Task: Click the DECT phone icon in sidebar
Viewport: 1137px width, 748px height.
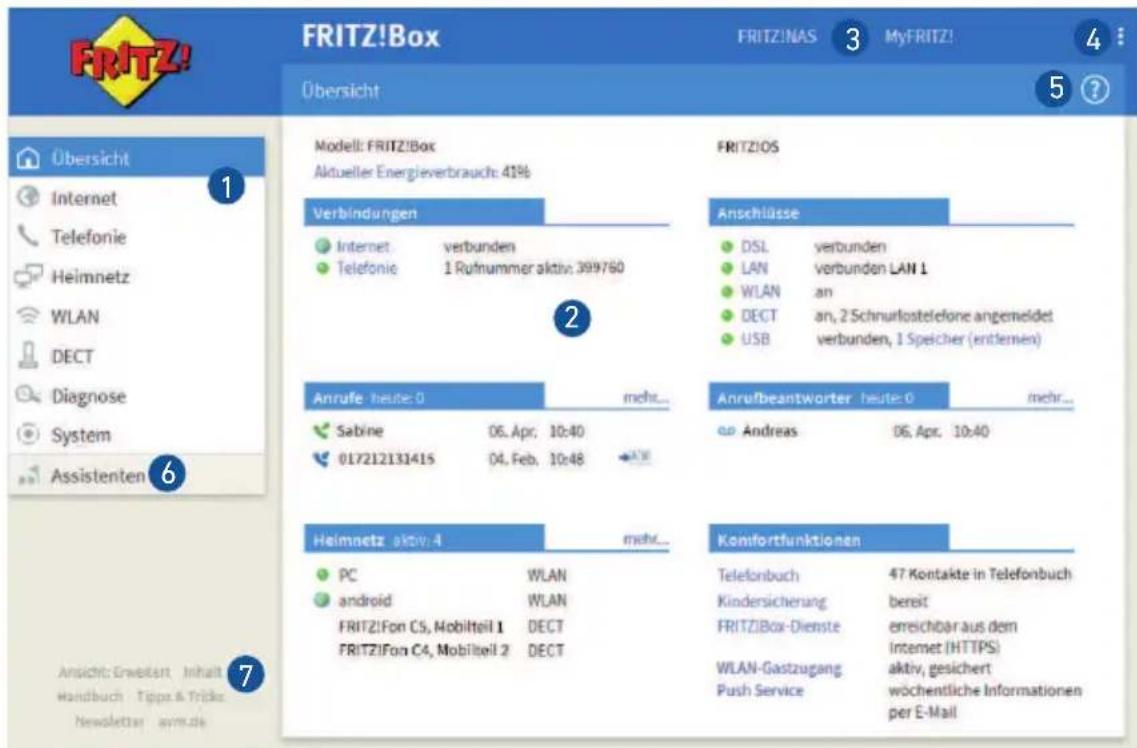Action: (28, 355)
